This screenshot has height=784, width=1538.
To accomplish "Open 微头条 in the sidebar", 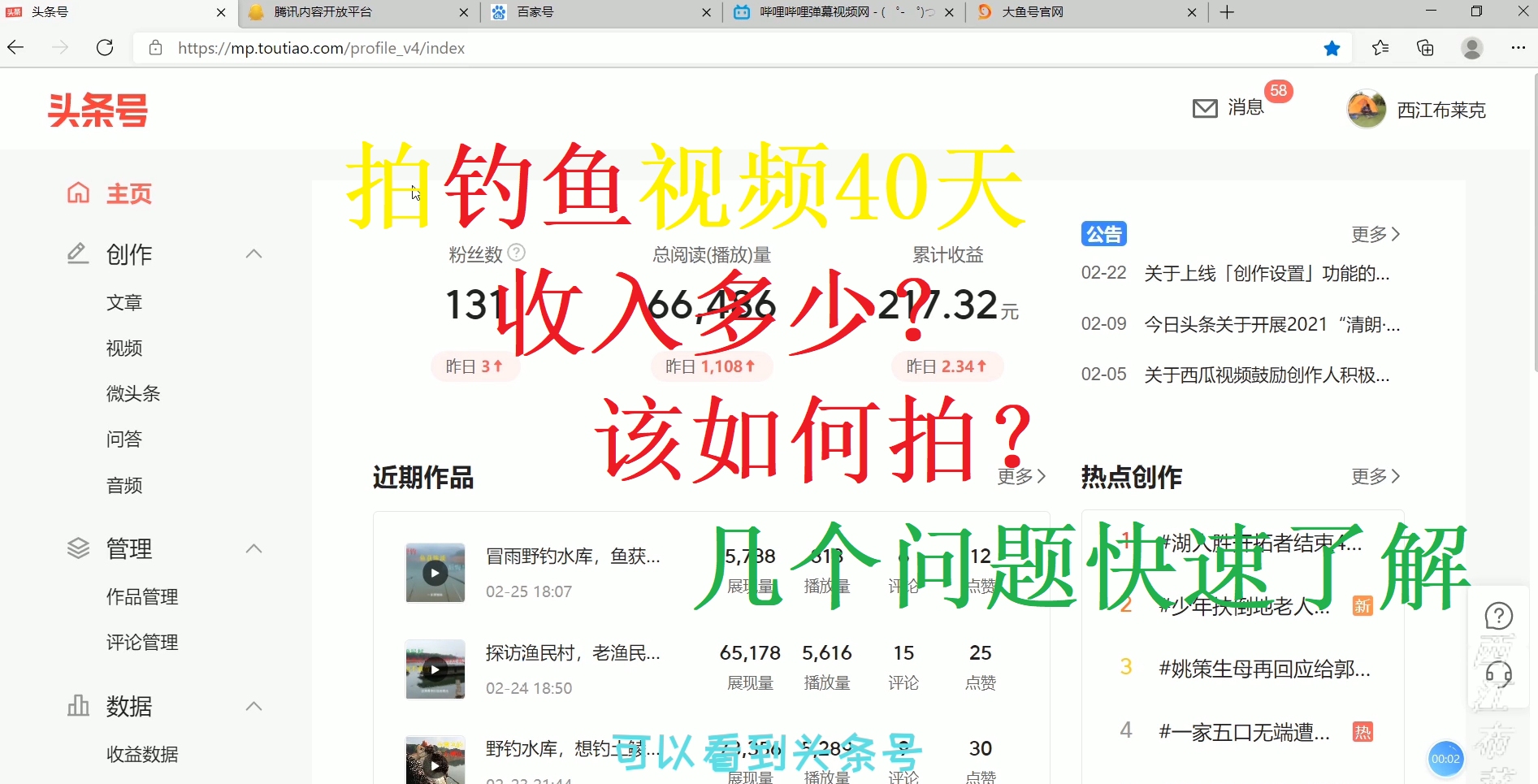I will [133, 393].
